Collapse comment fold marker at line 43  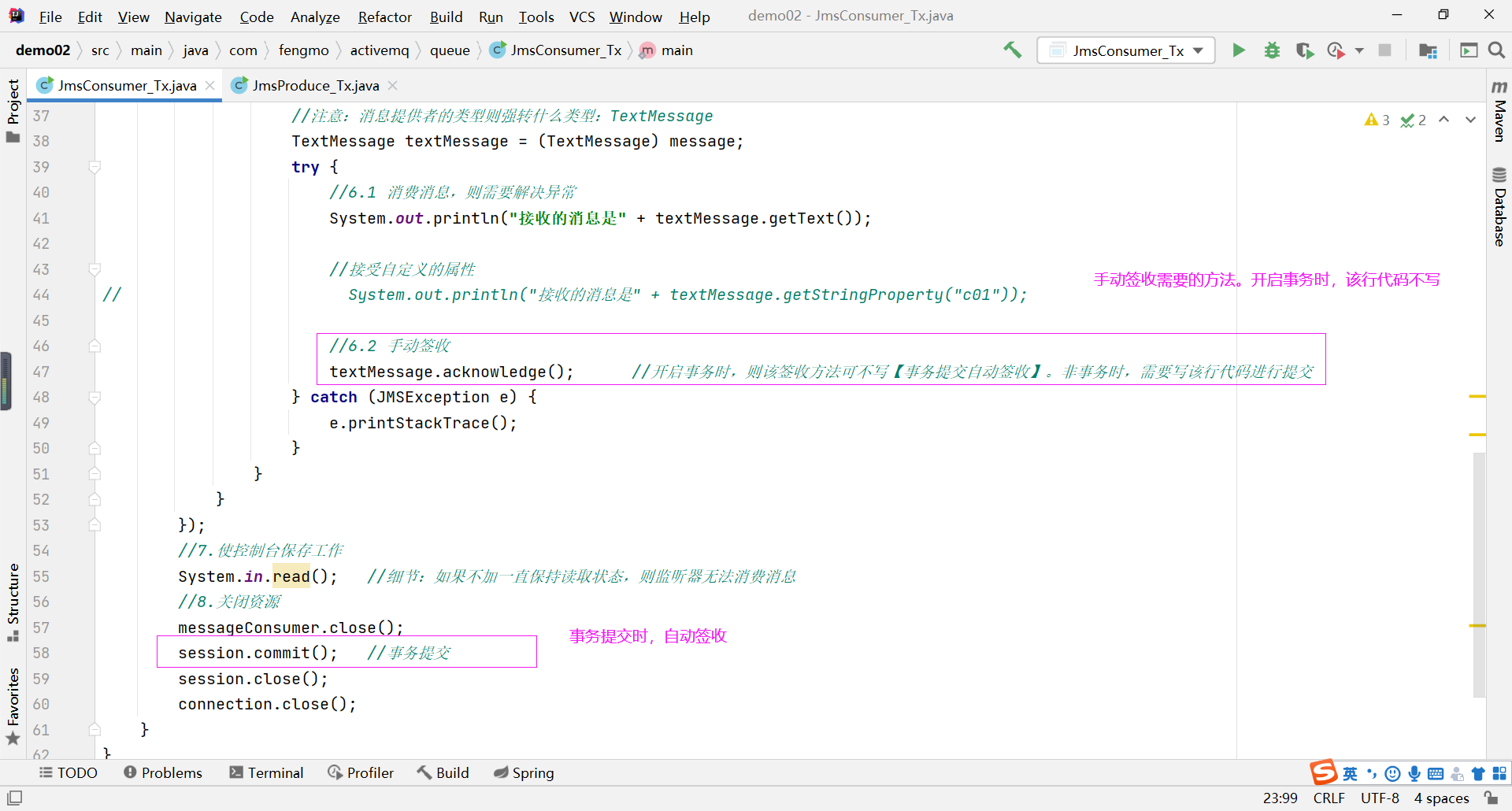[94, 269]
